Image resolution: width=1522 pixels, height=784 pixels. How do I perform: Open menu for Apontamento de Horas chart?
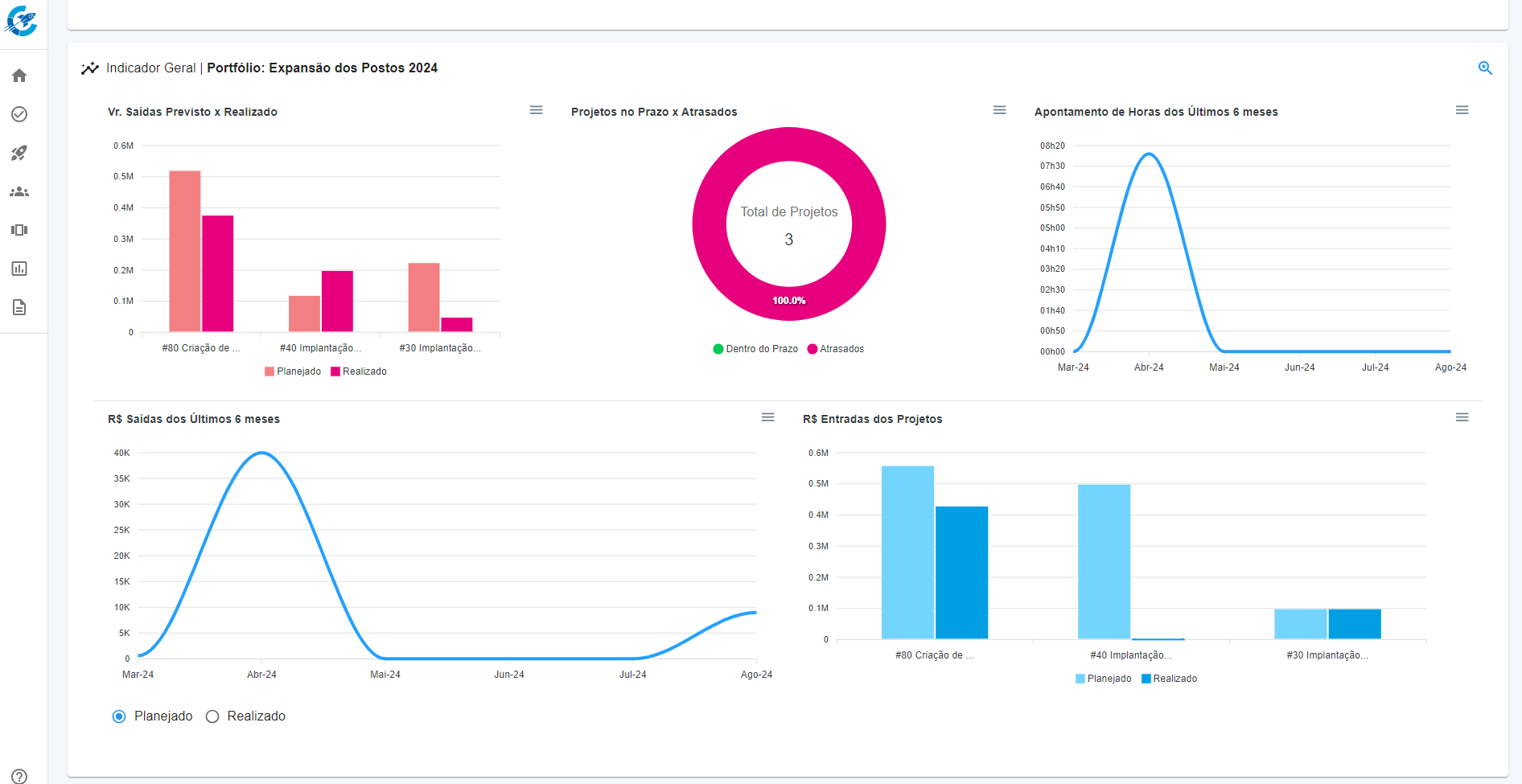(x=1462, y=110)
